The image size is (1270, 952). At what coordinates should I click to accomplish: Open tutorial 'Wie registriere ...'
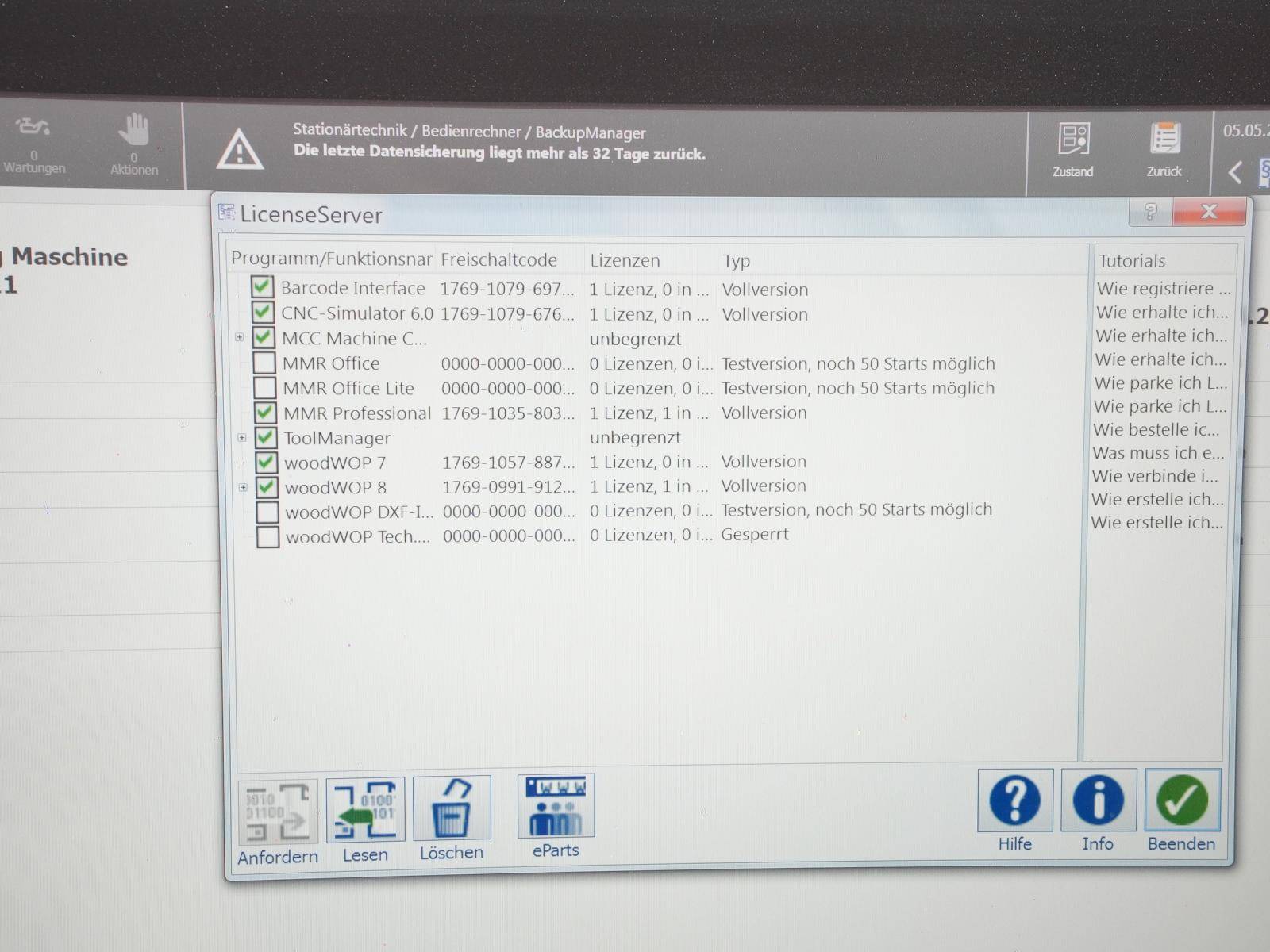[x=1164, y=288]
